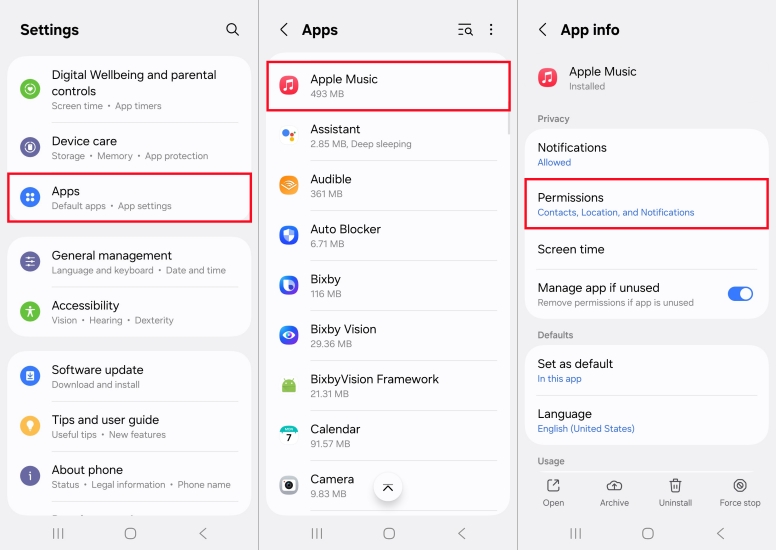Viewport: 776px width, 550px height.
Task: Open the Apps three-dot overflow menu
Action: pos(491,30)
